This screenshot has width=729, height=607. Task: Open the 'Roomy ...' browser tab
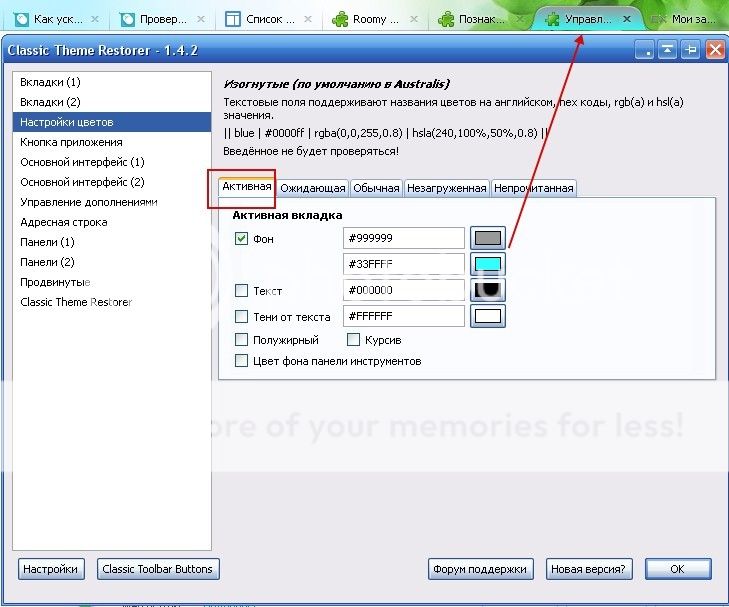(x=376, y=19)
